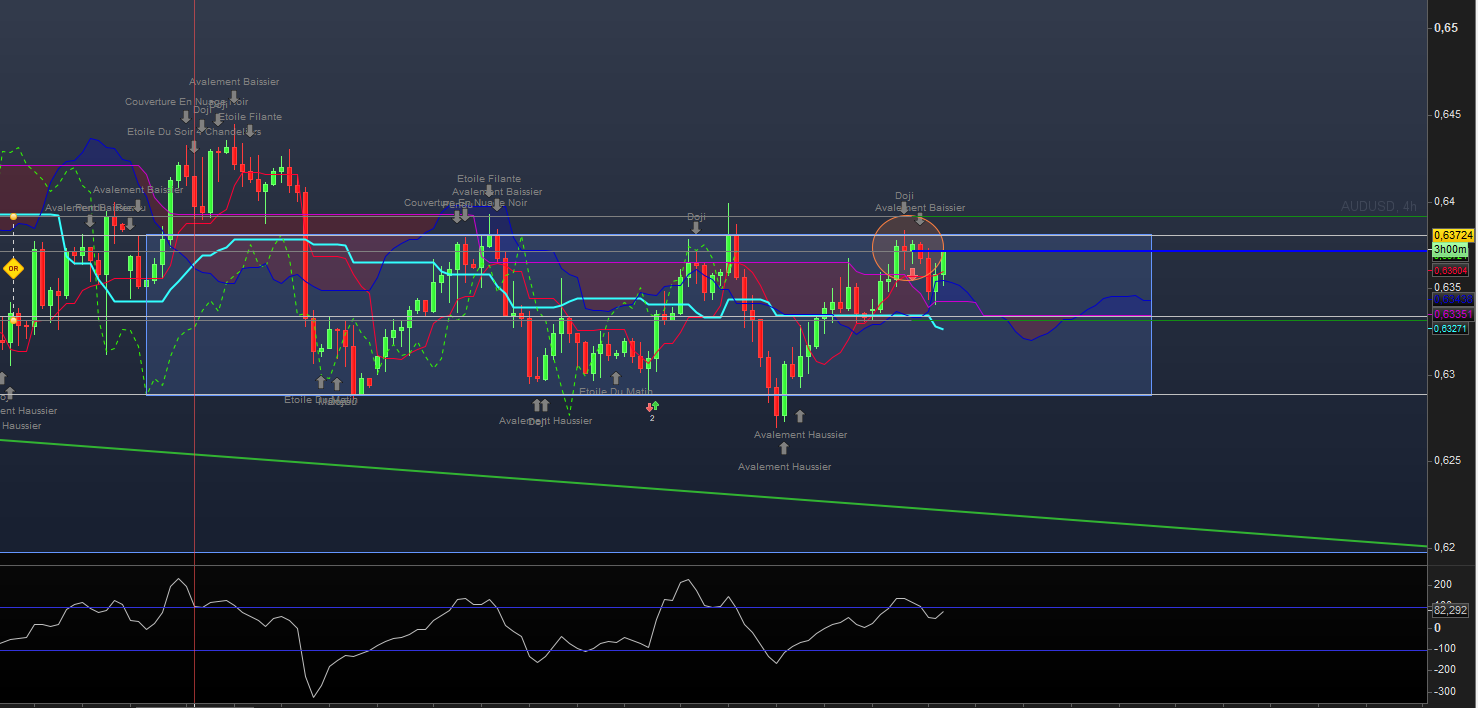This screenshot has width=1478, height=708.
Task: Select the red 0,63604 price label
Action: pos(1450,270)
